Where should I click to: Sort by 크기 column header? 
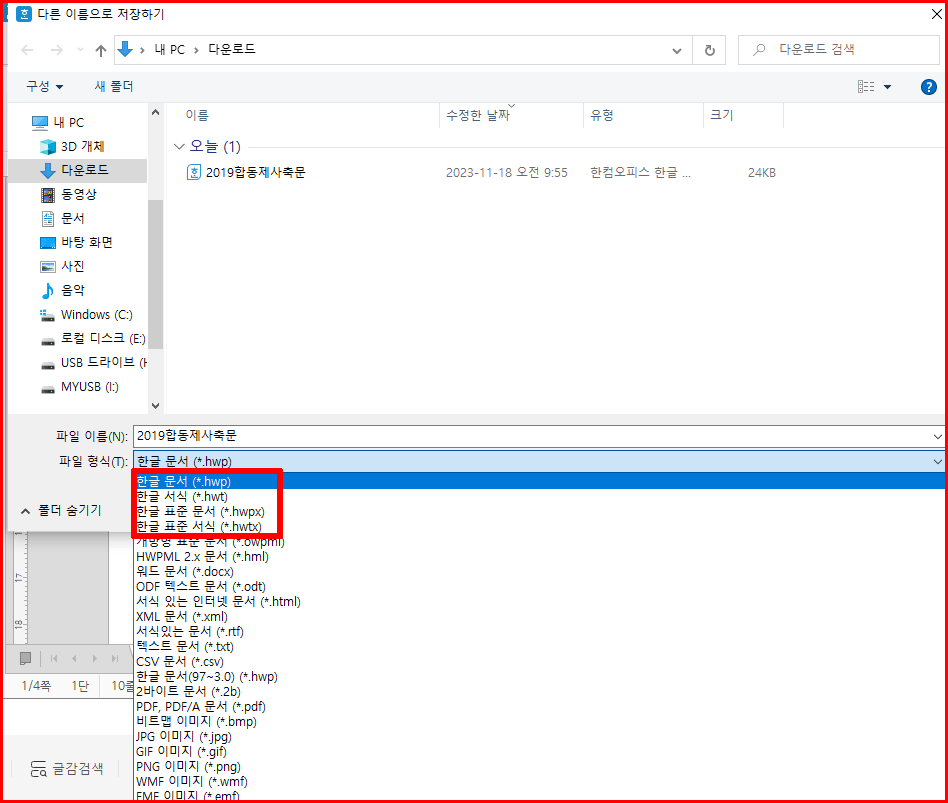[x=722, y=115]
